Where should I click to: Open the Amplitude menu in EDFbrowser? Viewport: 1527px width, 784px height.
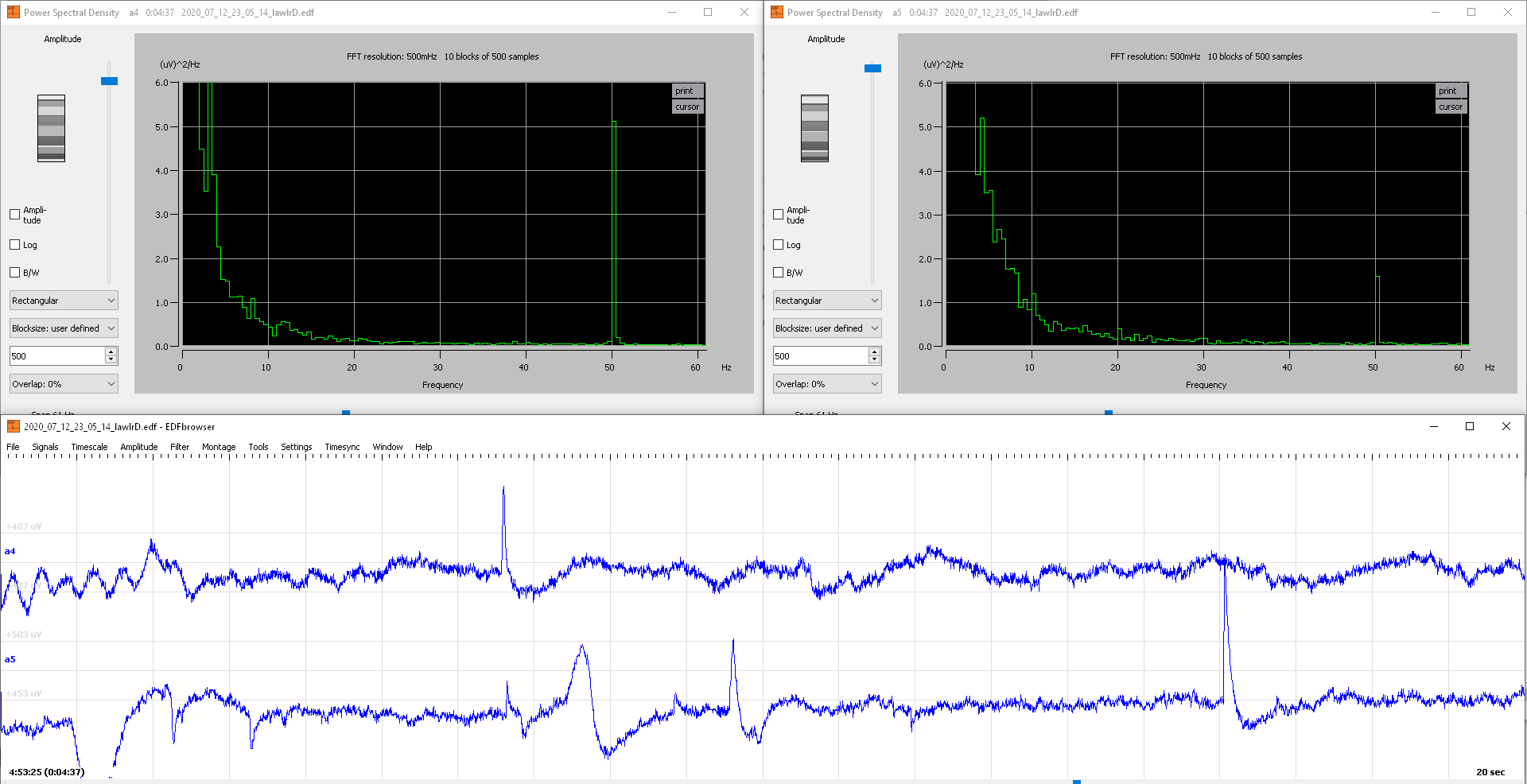[x=139, y=447]
